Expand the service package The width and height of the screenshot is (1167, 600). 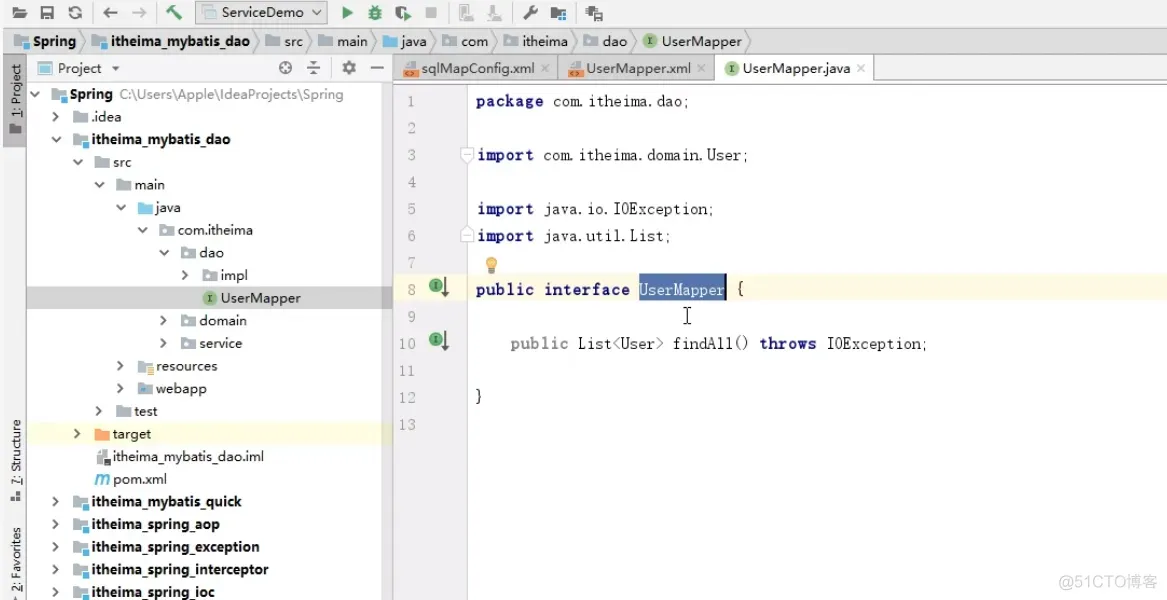(x=164, y=343)
